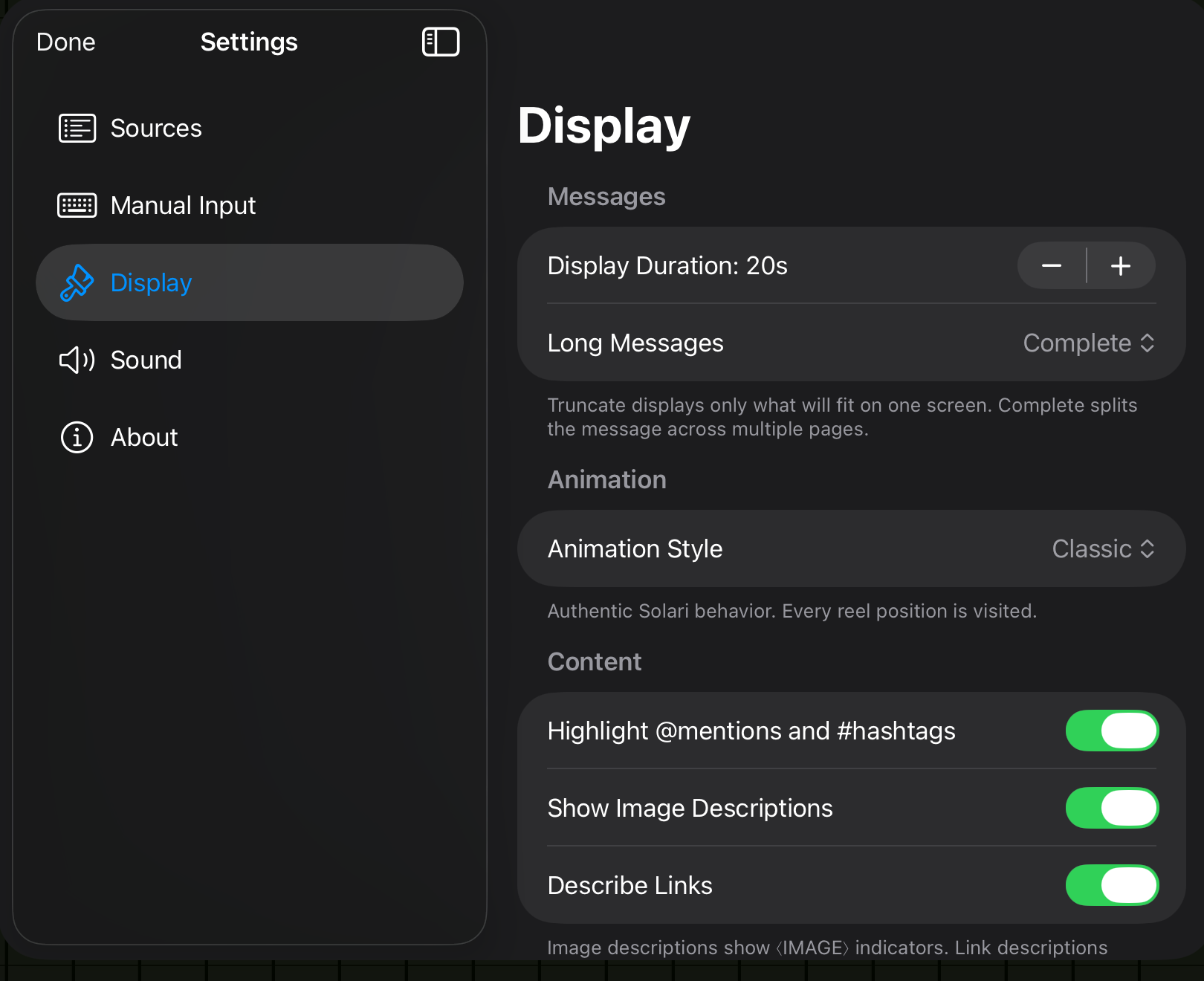This screenshot has width=1204, height=981.
Task: Click the keyboard icon beside Manual Input
Action: 77,205
